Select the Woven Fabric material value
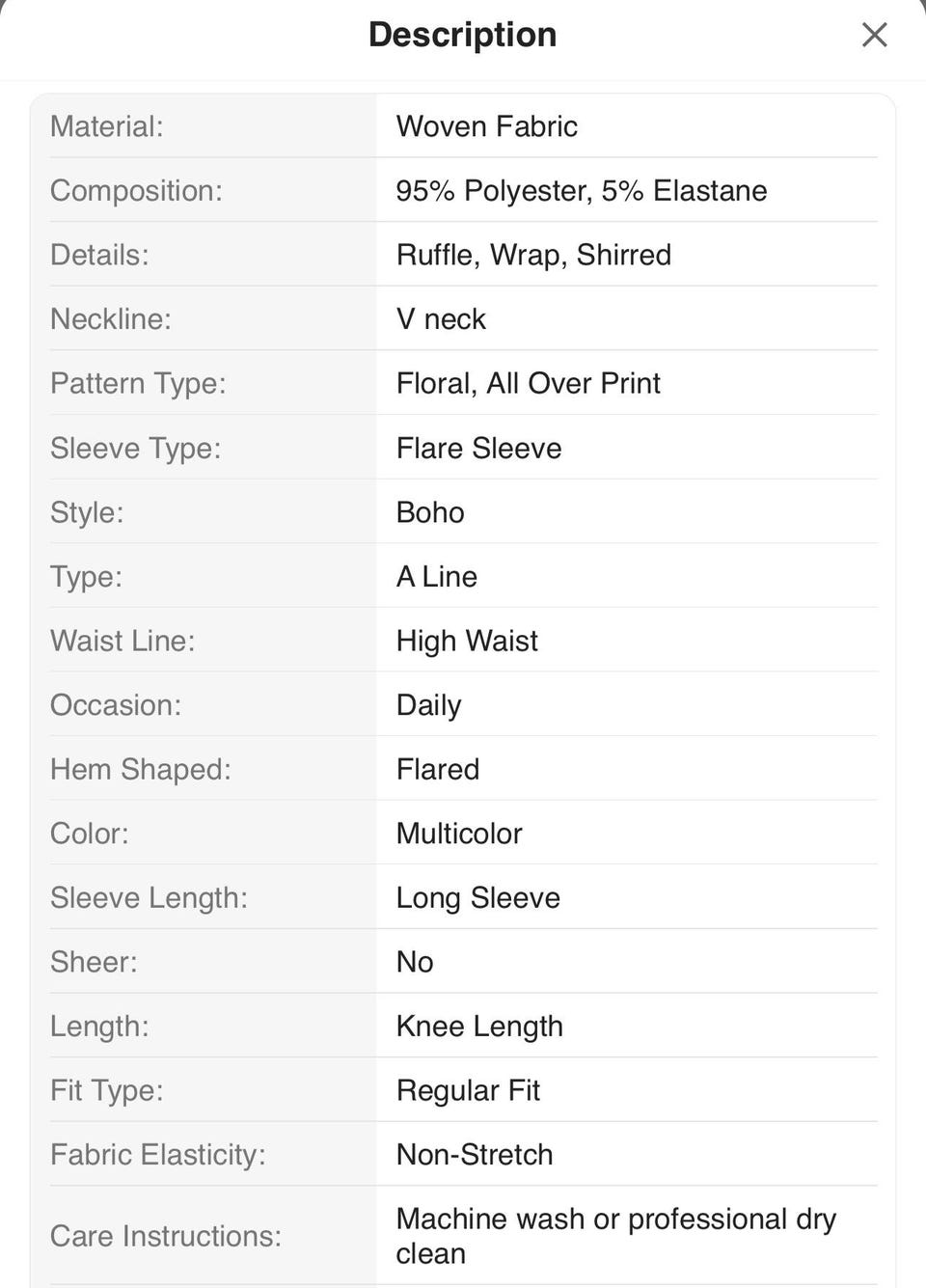This screenshot has height=1288, width=926. pyautogui.click(x=486, y=126)
